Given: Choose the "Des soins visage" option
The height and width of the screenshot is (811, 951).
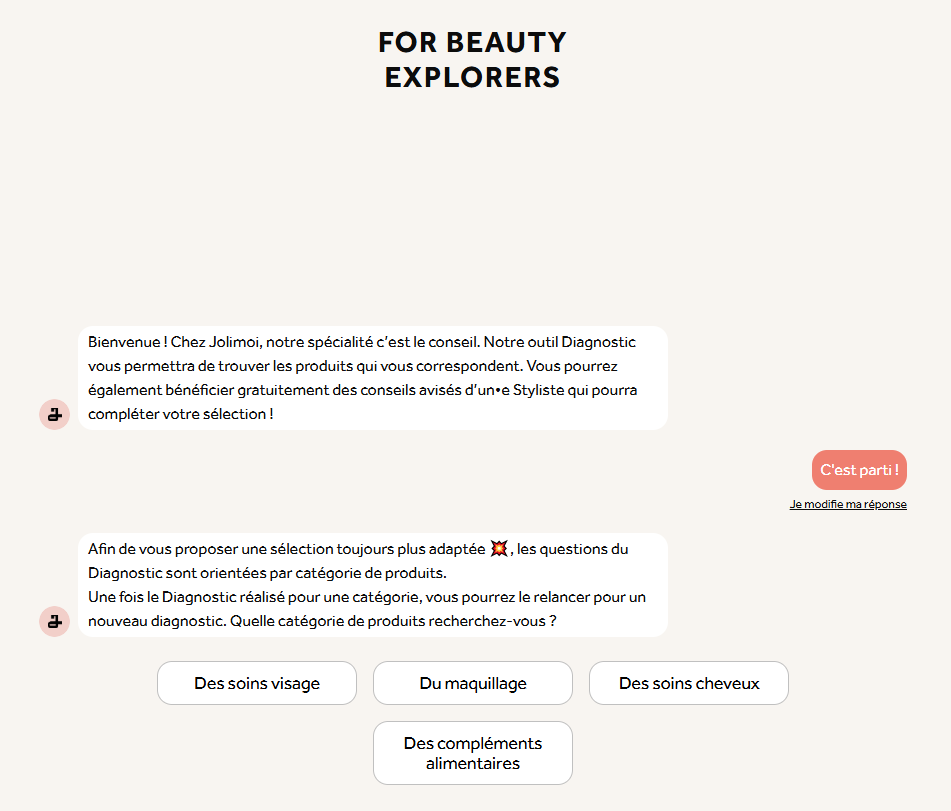Looking at the screenshot, I should pyautogui.click(x=257, y=684).
